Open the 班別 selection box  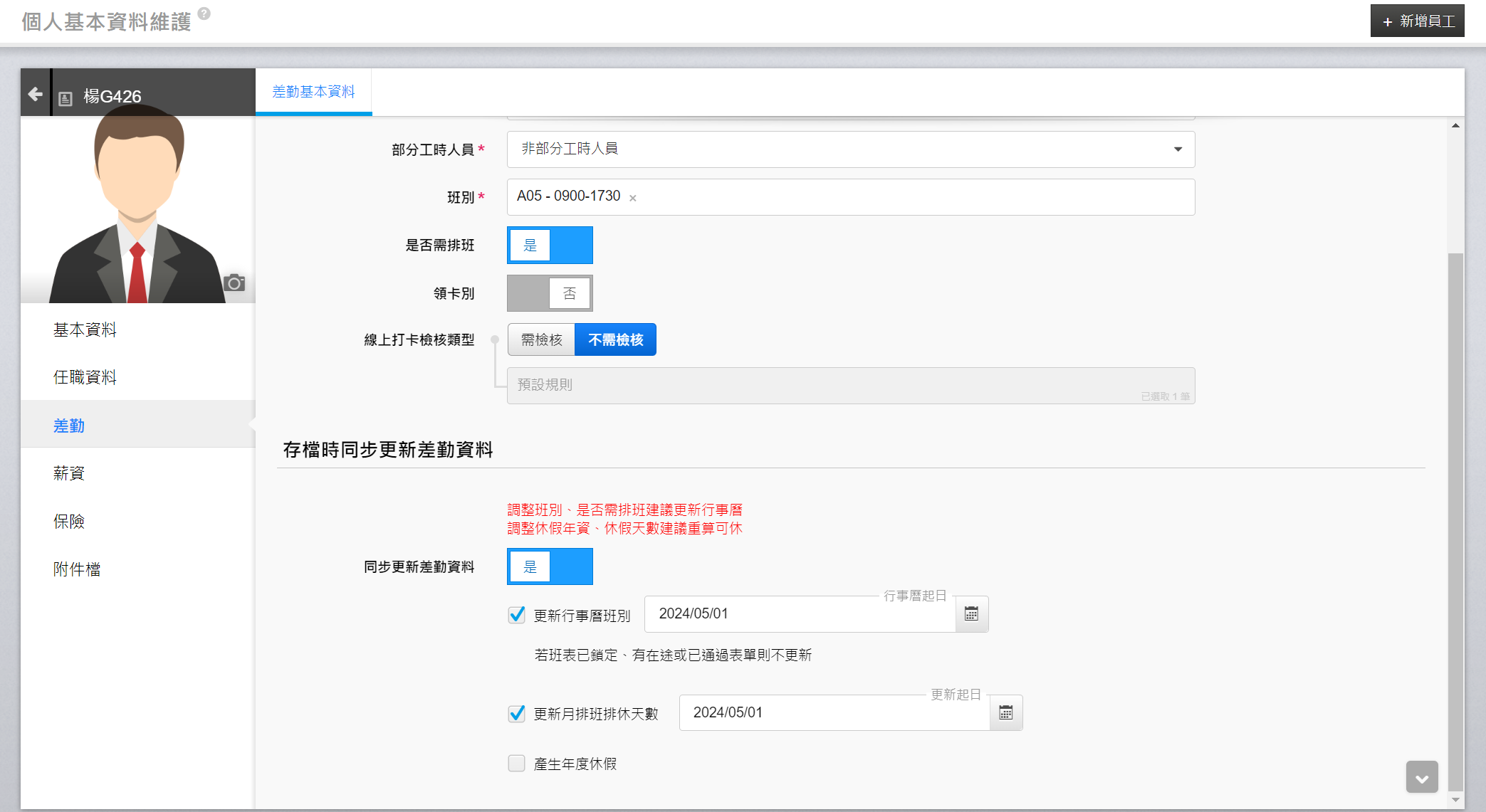click(911, 197)
